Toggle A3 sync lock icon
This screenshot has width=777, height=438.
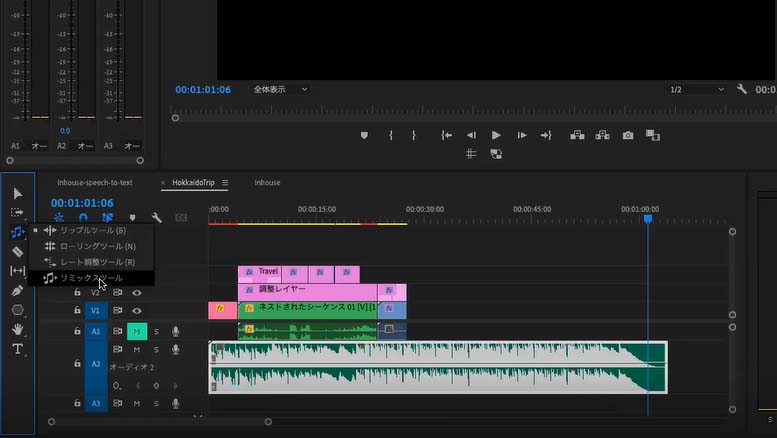(117, 403)
